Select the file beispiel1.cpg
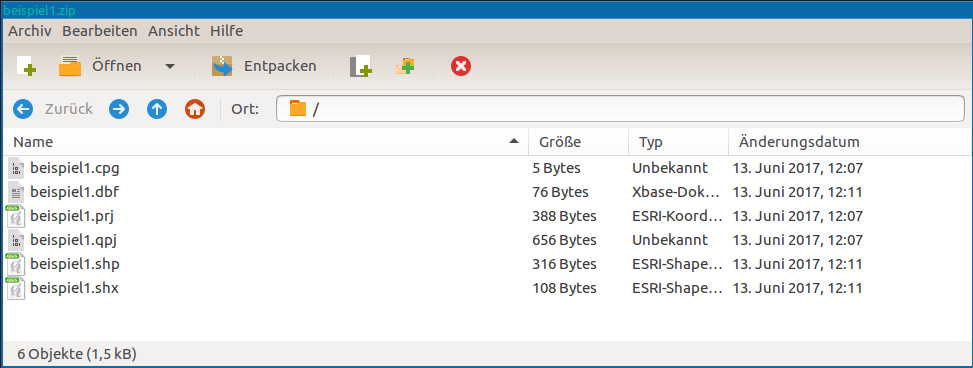The width and height of the screenshot is (973, 368). click(74, 168)
